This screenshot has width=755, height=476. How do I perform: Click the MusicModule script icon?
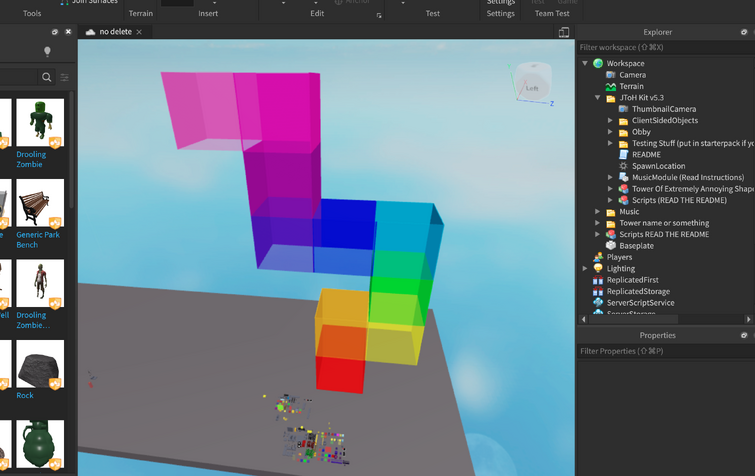pos(624,177)
